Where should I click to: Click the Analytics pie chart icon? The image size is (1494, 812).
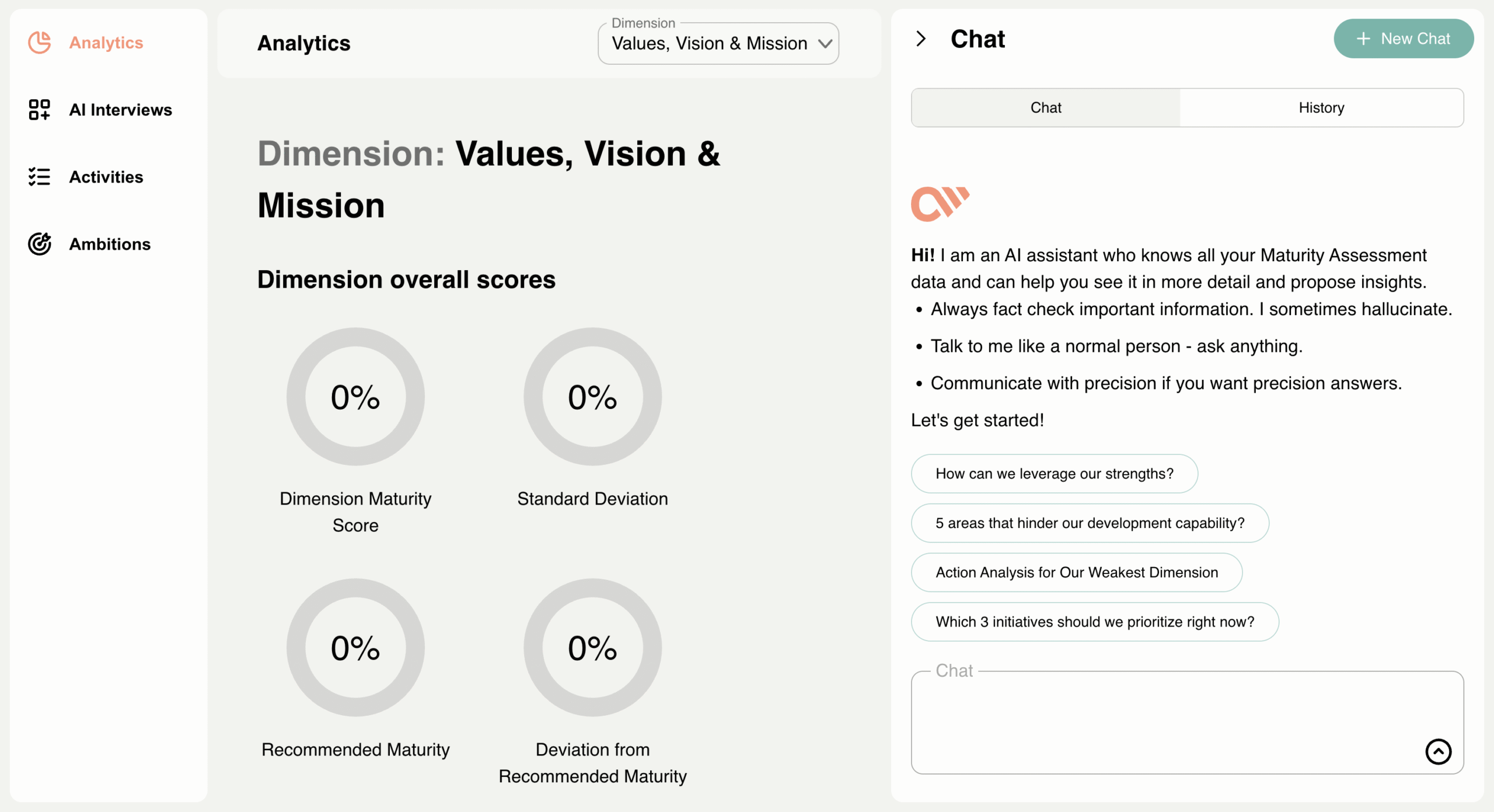tap(40, 43)
